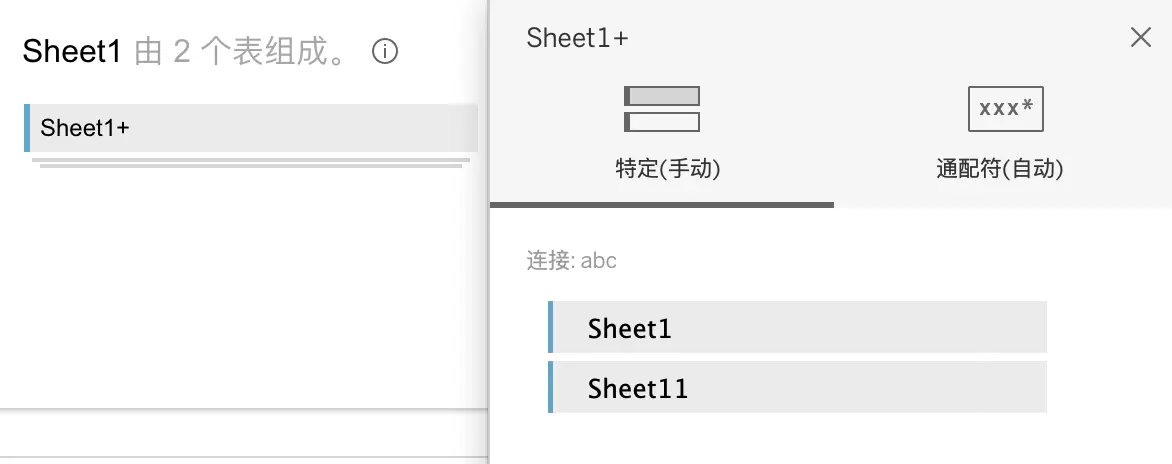Image resolution: width=1172 pixels, height=464 pixels.
Task: Click the blue edge of the Sheet11 entry
Action: point(551,387)
